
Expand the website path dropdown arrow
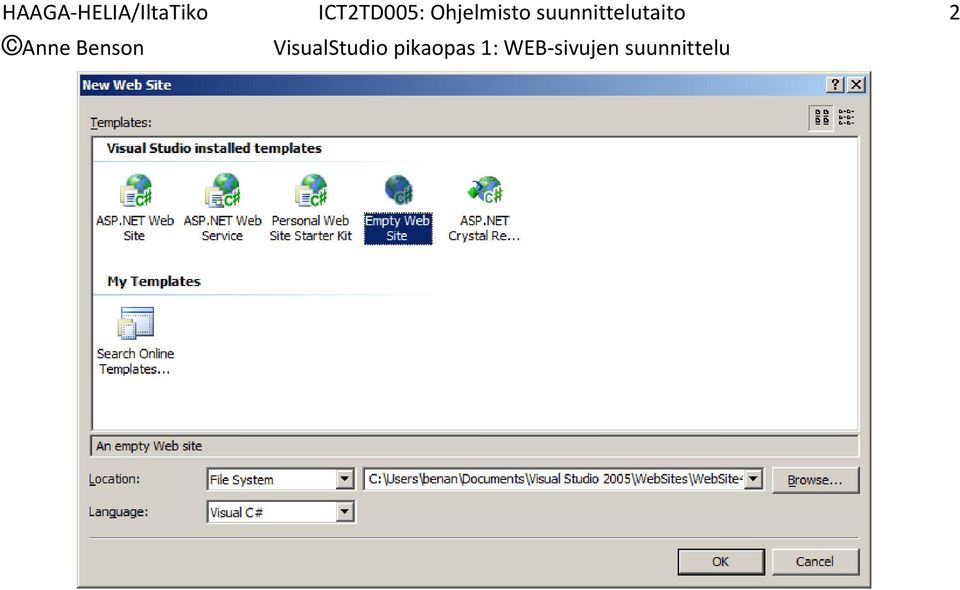pos(753,479)
